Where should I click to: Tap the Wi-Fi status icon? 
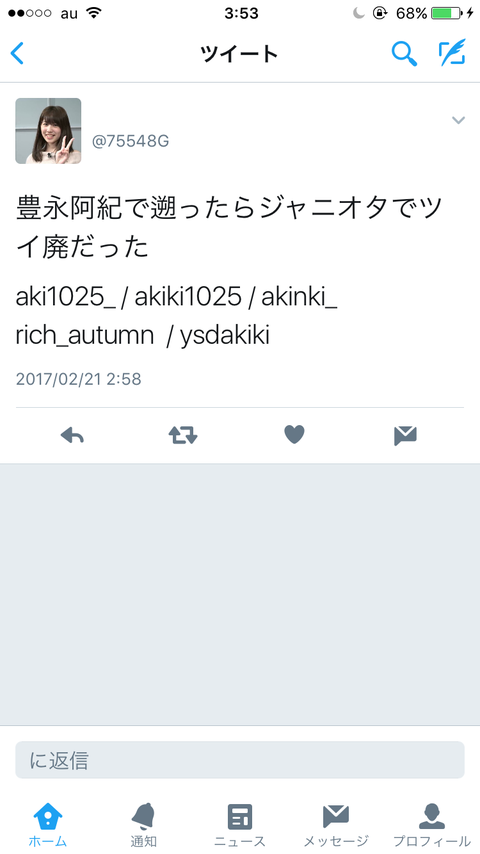(x=95, y=13)
